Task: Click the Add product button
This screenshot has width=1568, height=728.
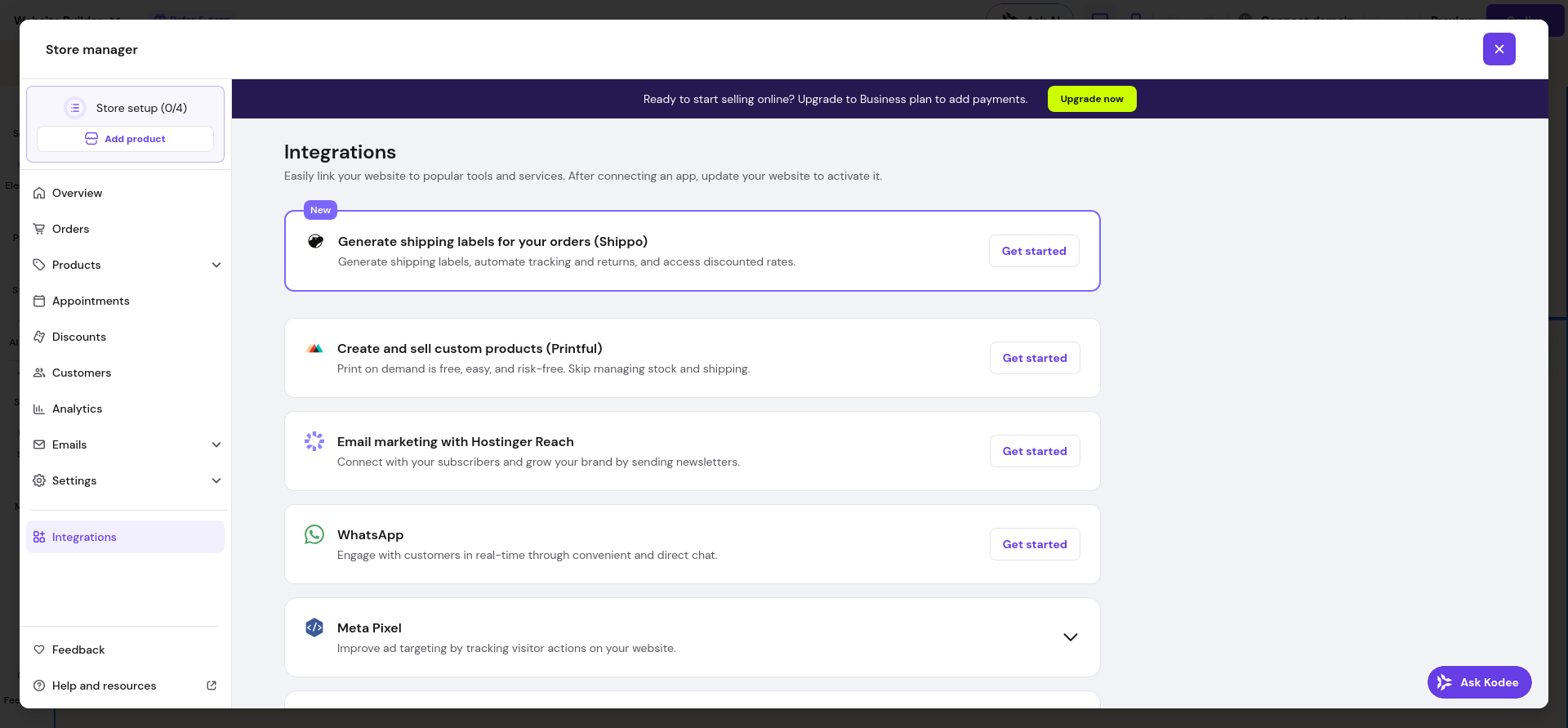Action: 125,139
